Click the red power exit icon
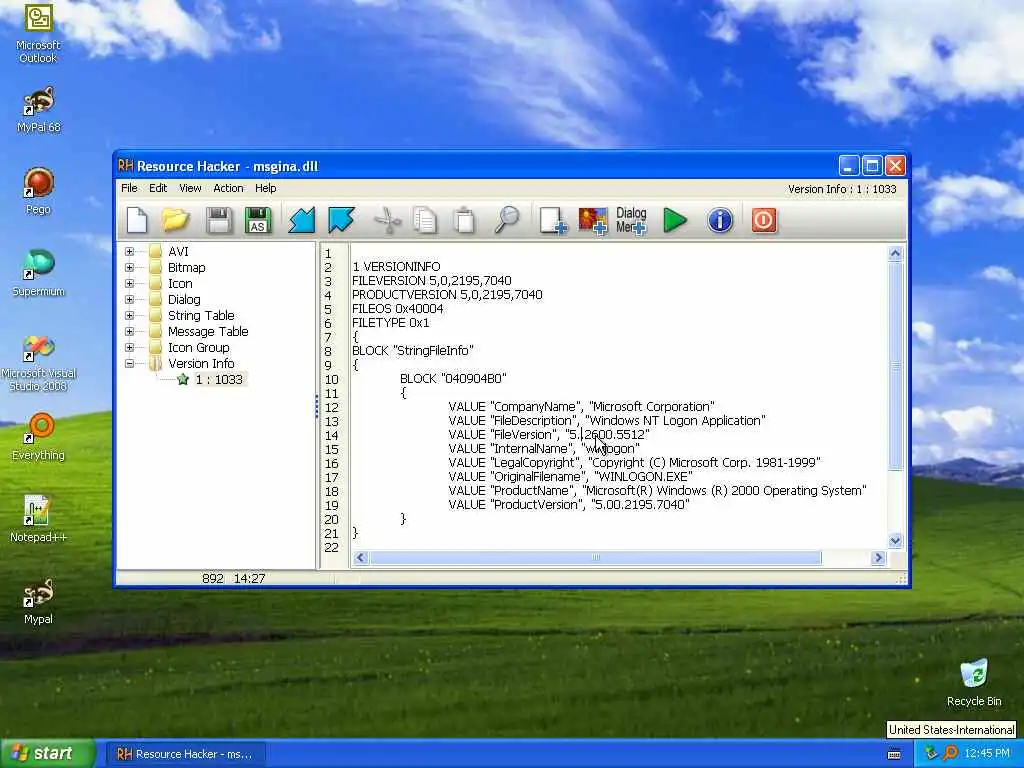This screenshot has height=768, width=1024. pyautogui.click(x=763, y=220)
